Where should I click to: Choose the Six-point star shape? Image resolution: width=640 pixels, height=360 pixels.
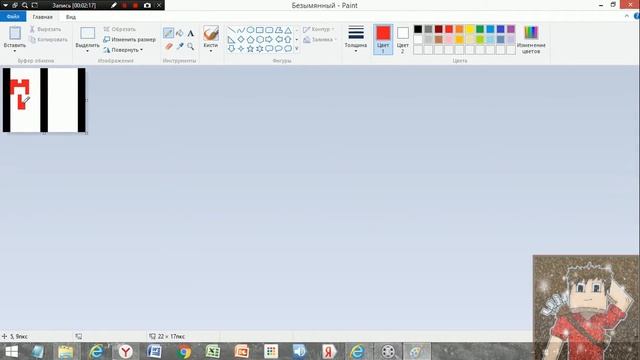pos(260,49)
